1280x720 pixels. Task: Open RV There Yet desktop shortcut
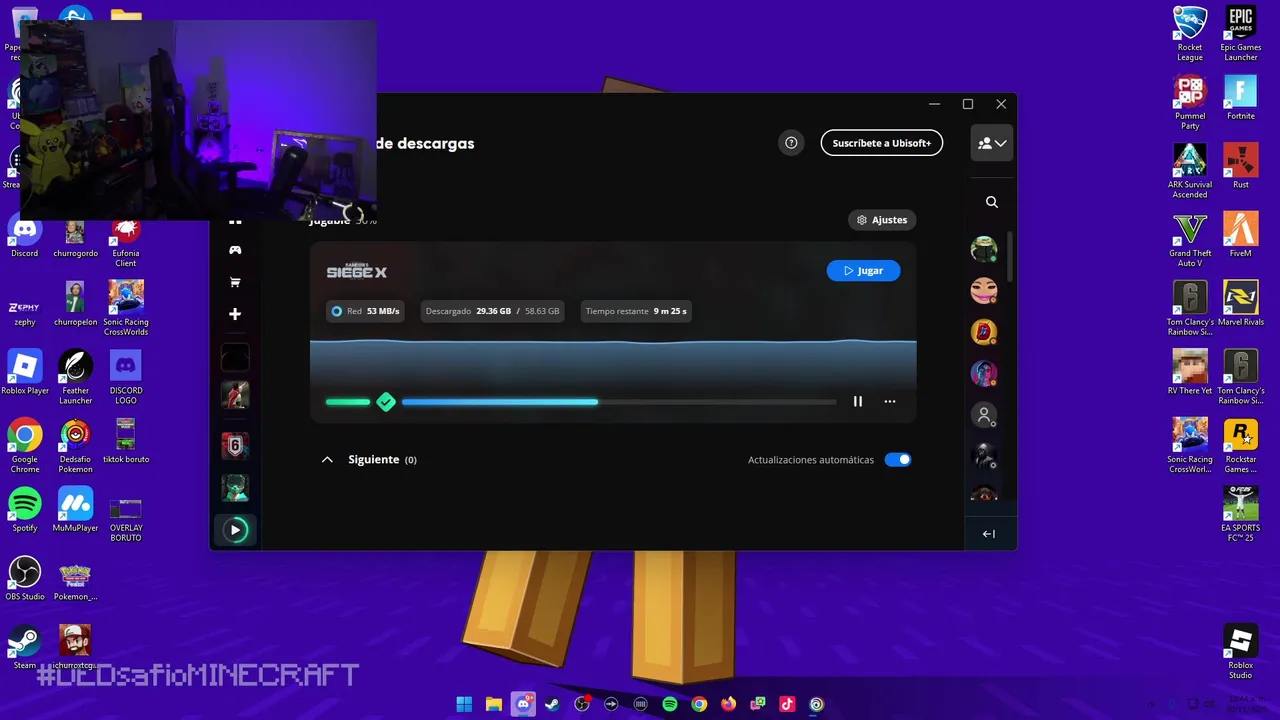1190,372
